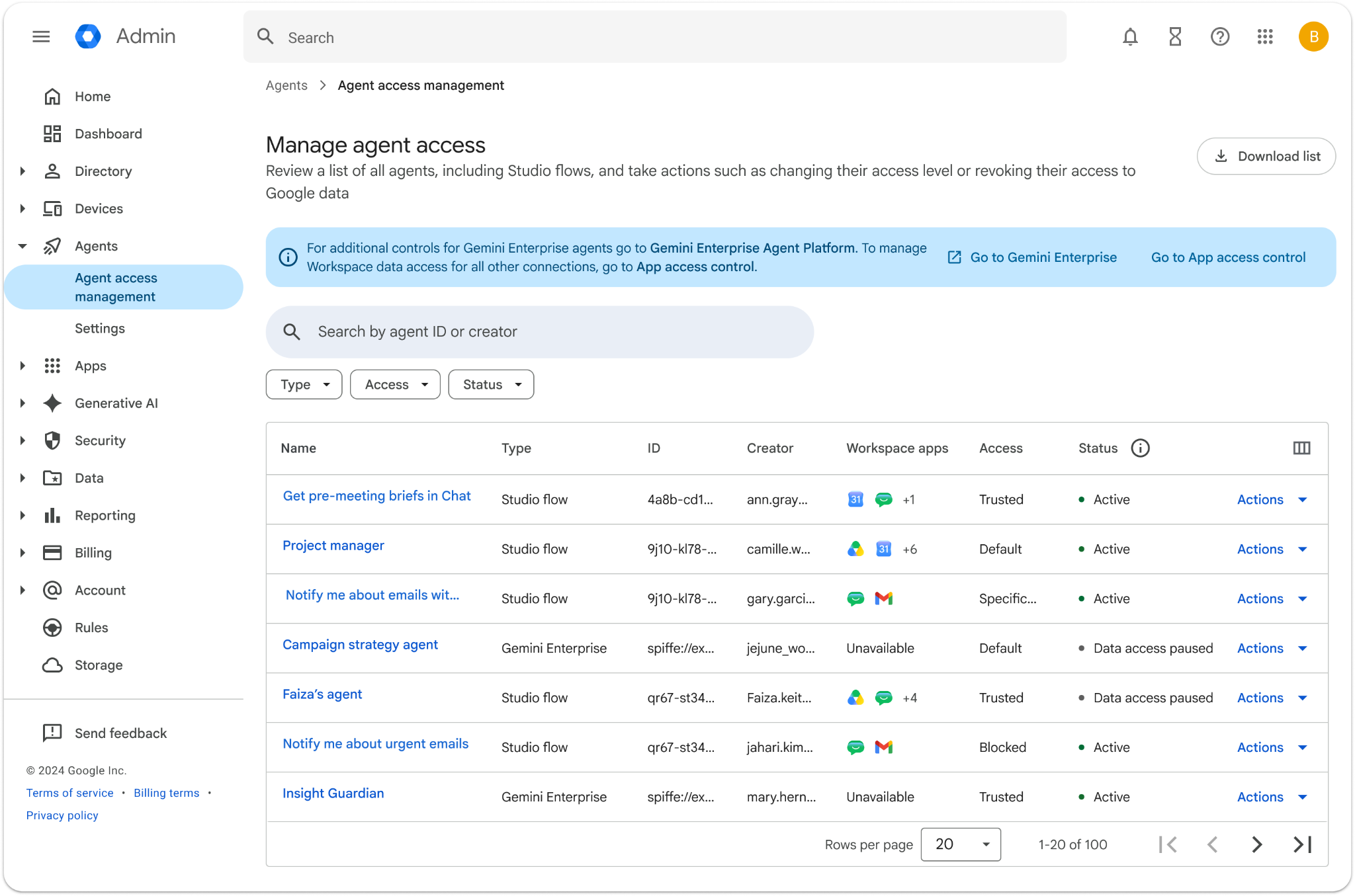The width and height of the screenshot is (1355, 896).
Task: Open Actions menu for Campaign strategy agent
Action: (x=1272, y=648)
